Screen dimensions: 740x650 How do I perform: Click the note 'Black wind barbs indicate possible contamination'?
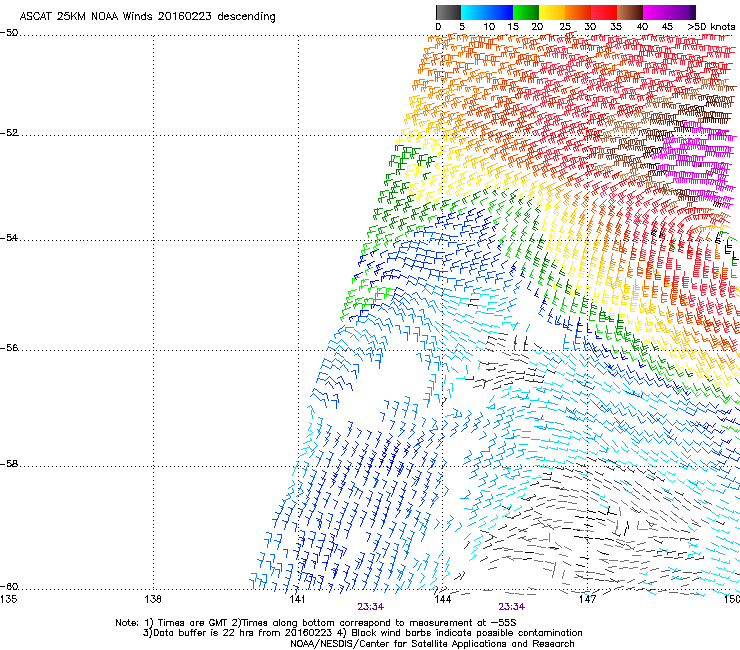coord(467,633)
